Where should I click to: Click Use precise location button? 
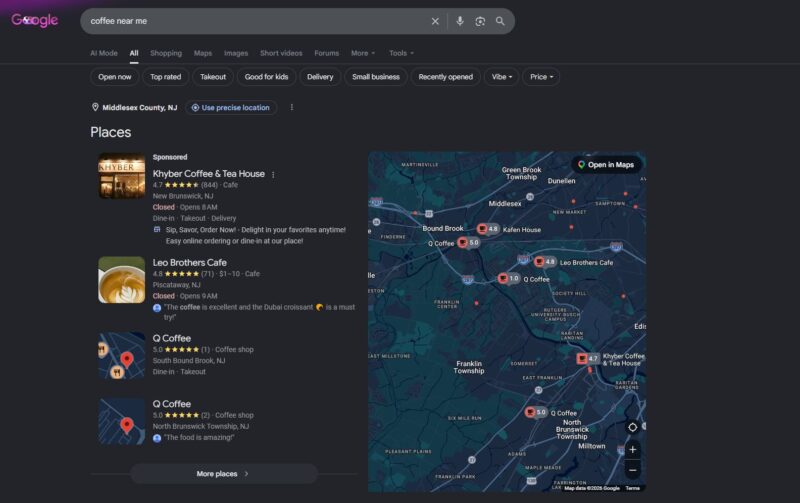(x=231, y=108)
